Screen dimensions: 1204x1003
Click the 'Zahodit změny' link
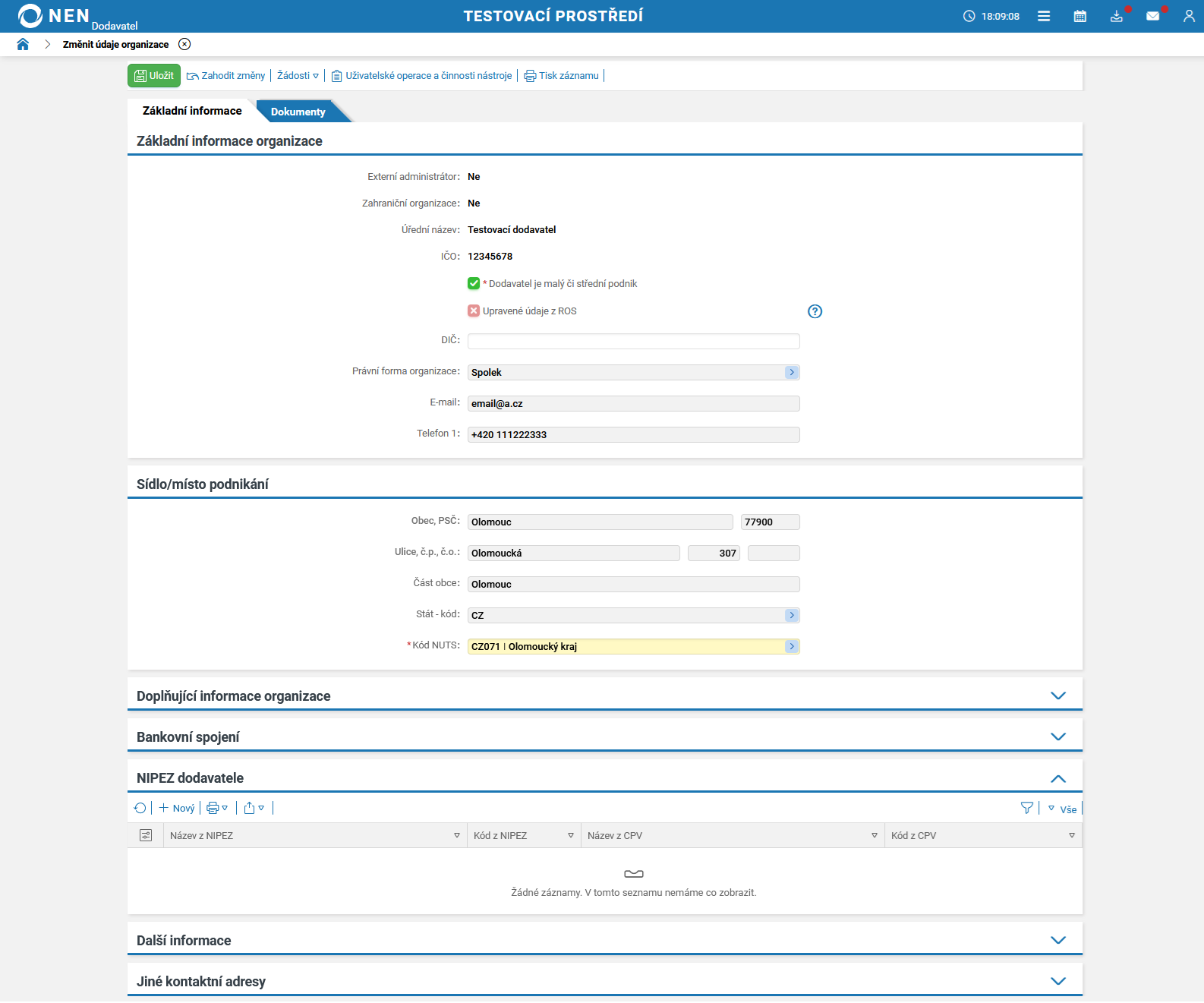click(226, 75)
